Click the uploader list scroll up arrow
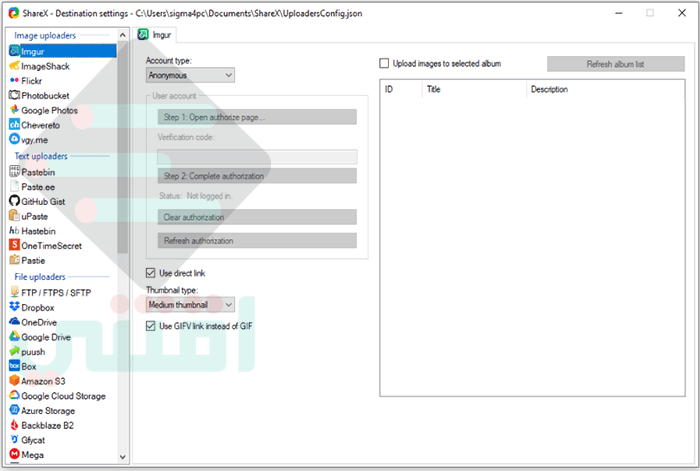The height and width of the screenshot is (471, 700). (123, 35)
